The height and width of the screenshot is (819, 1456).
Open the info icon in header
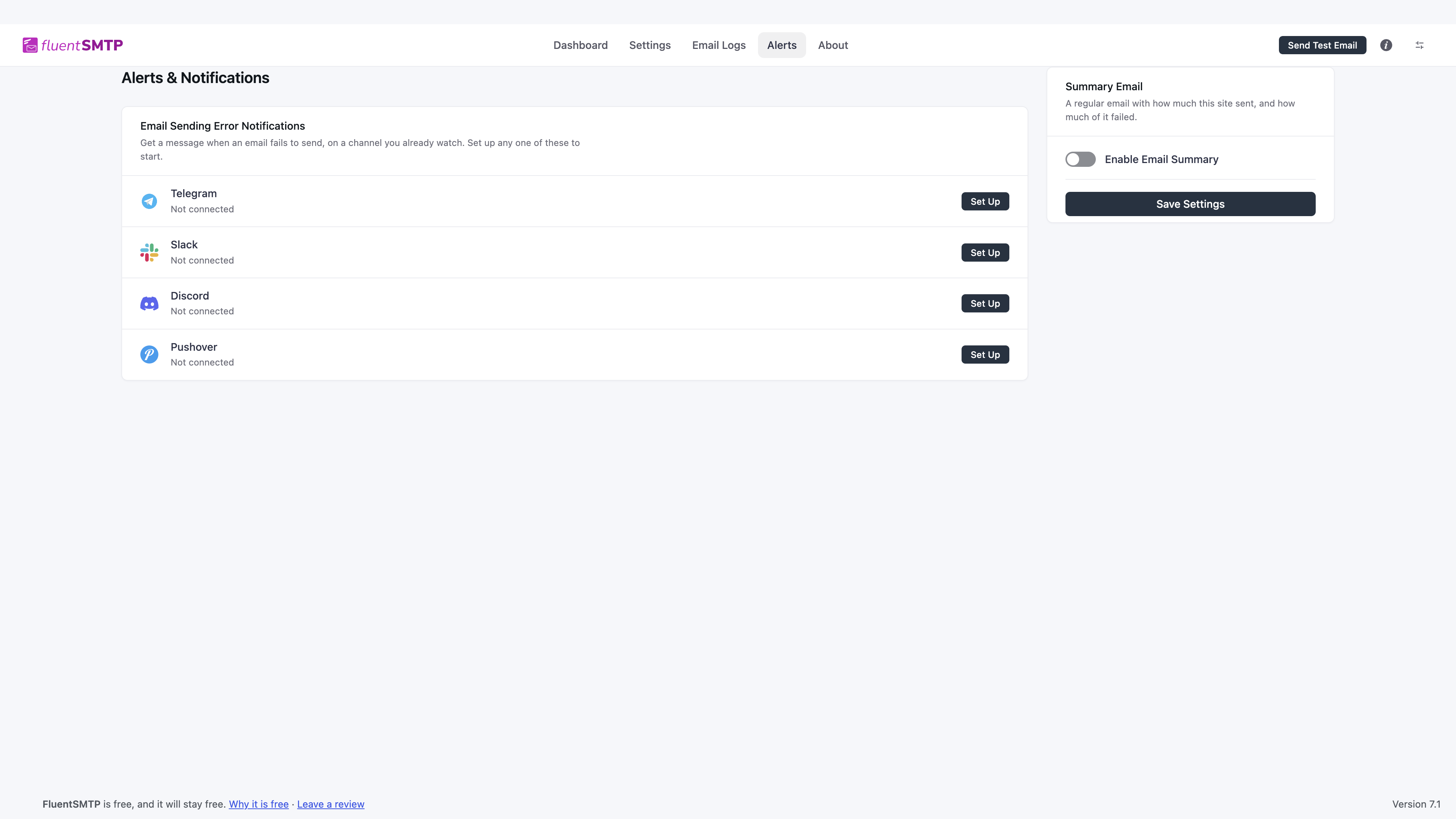tap(1386, 45)
